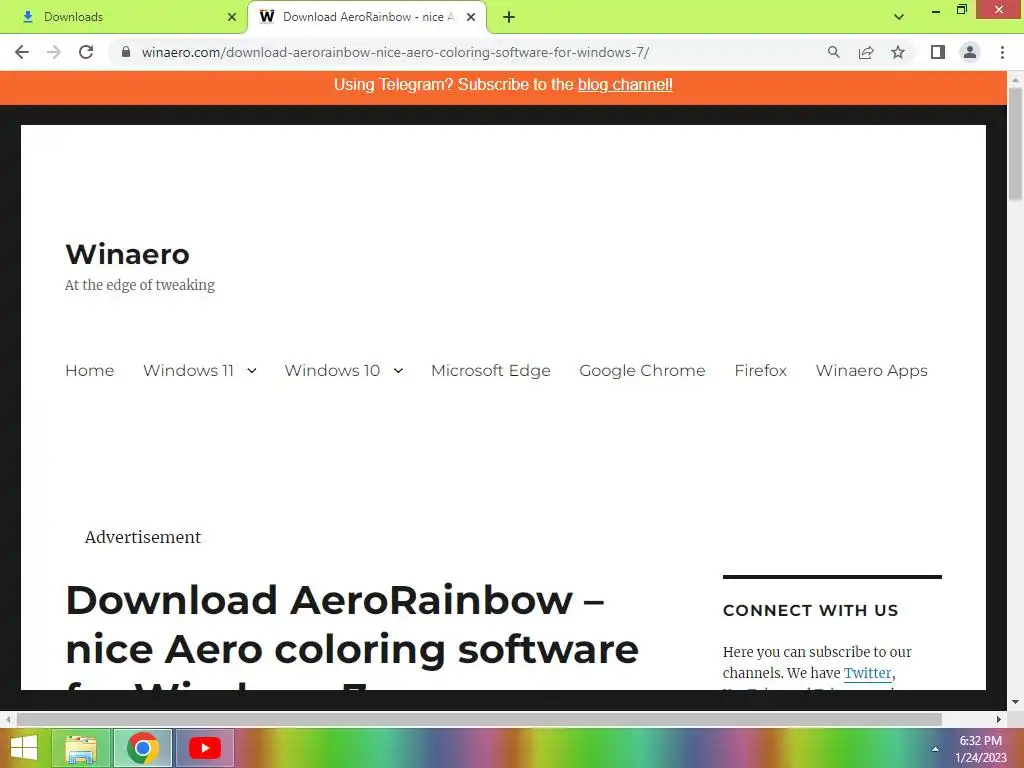
Task: Open the blog channel link
Action: click(x=625, y=85)
